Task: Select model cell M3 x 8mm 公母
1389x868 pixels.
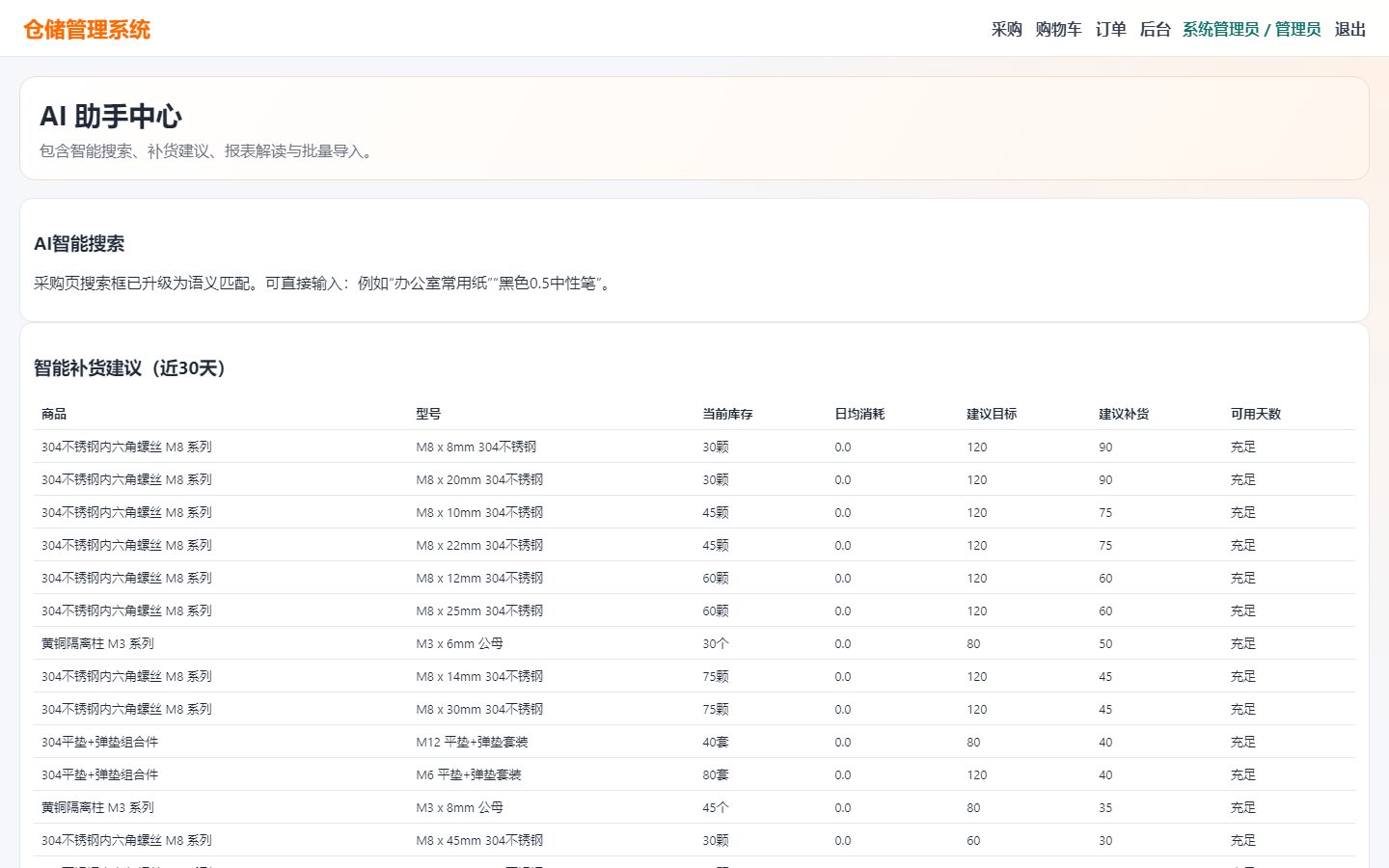Action: [x=459, y=807]
